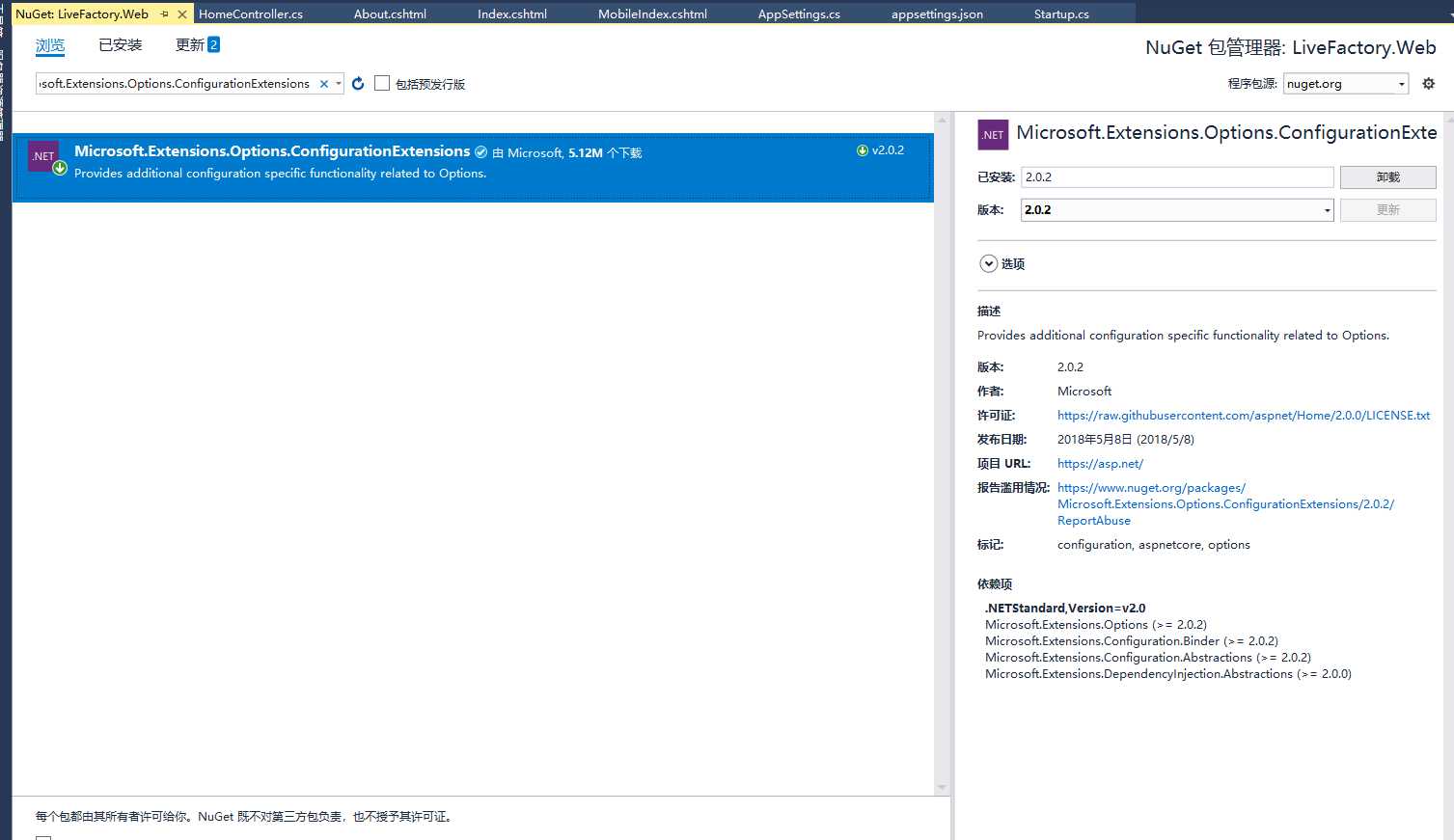Toggle checkbox below the license notice

(43, 837)
